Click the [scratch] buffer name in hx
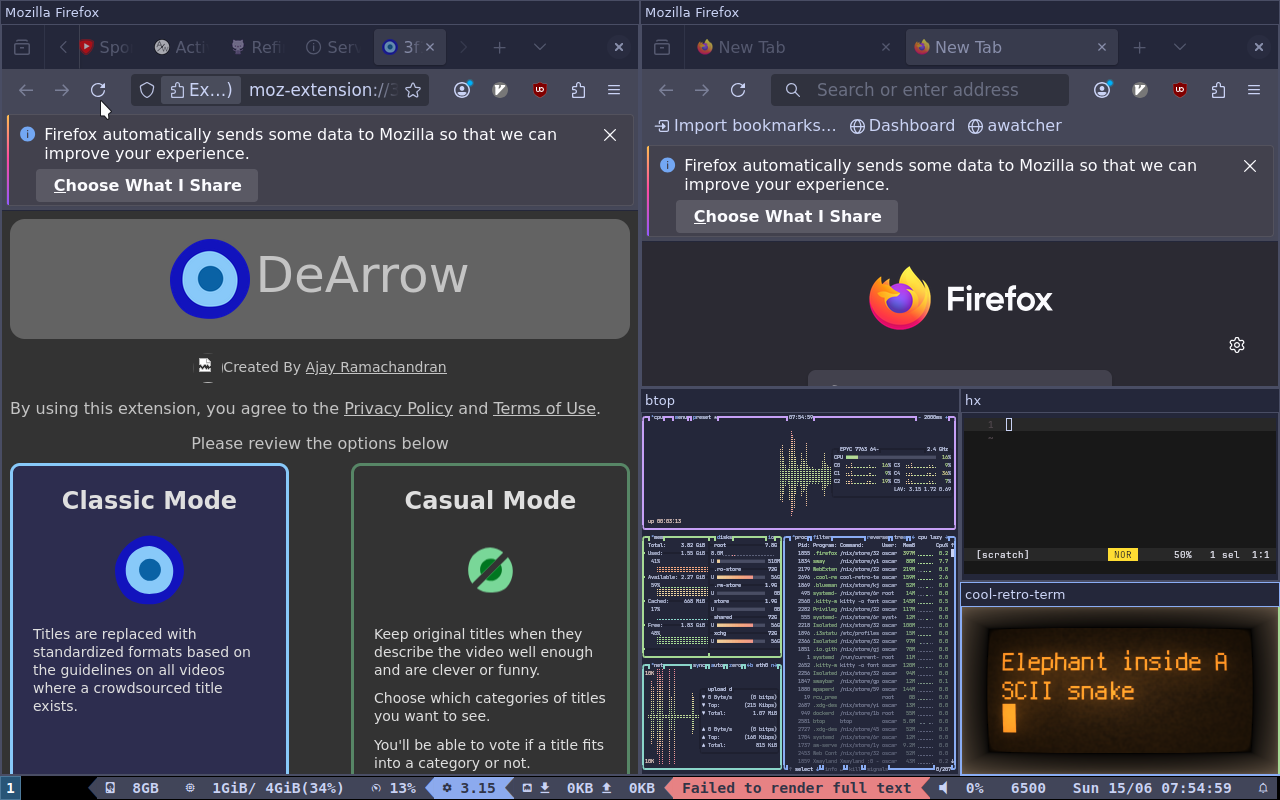This screenshot has width=1280, height=800. coord(1002,554)
